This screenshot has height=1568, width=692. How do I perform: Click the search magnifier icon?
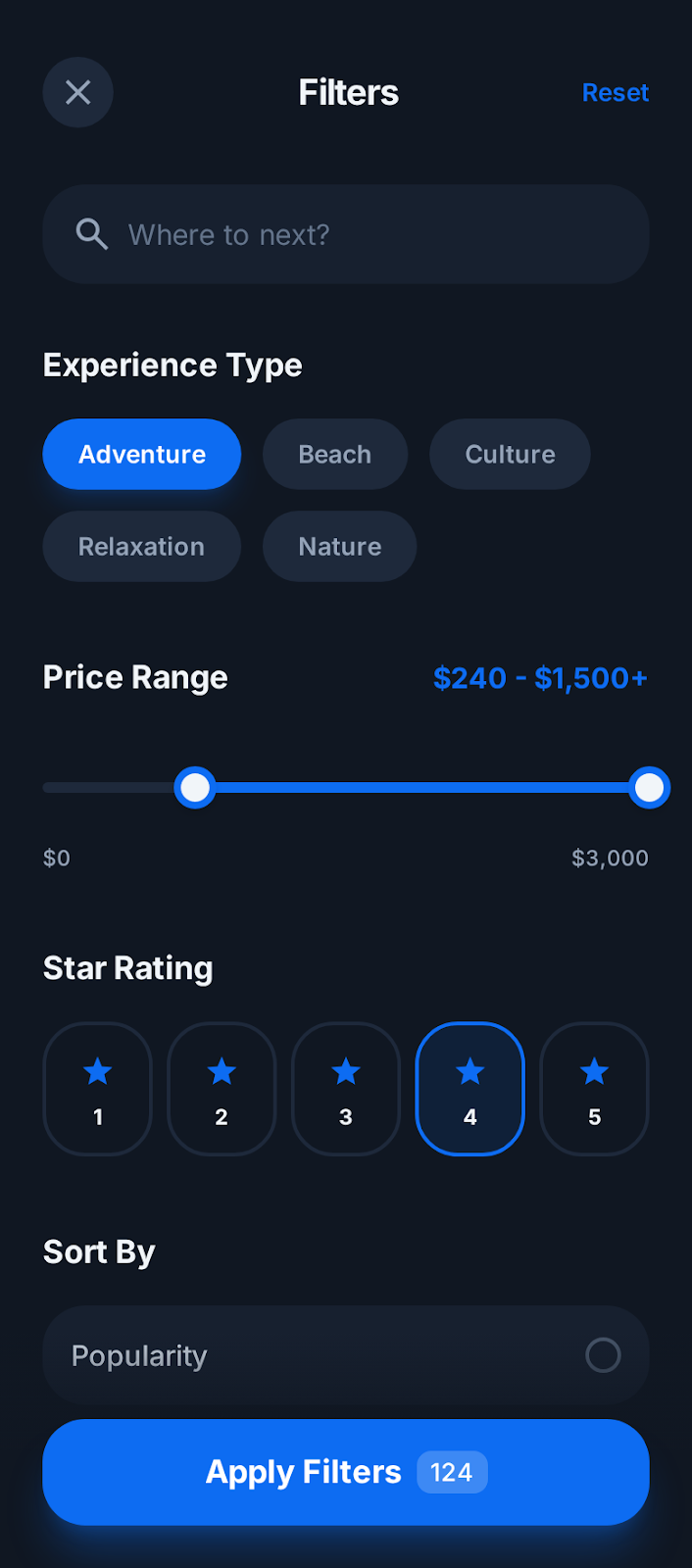coord(92,234)
